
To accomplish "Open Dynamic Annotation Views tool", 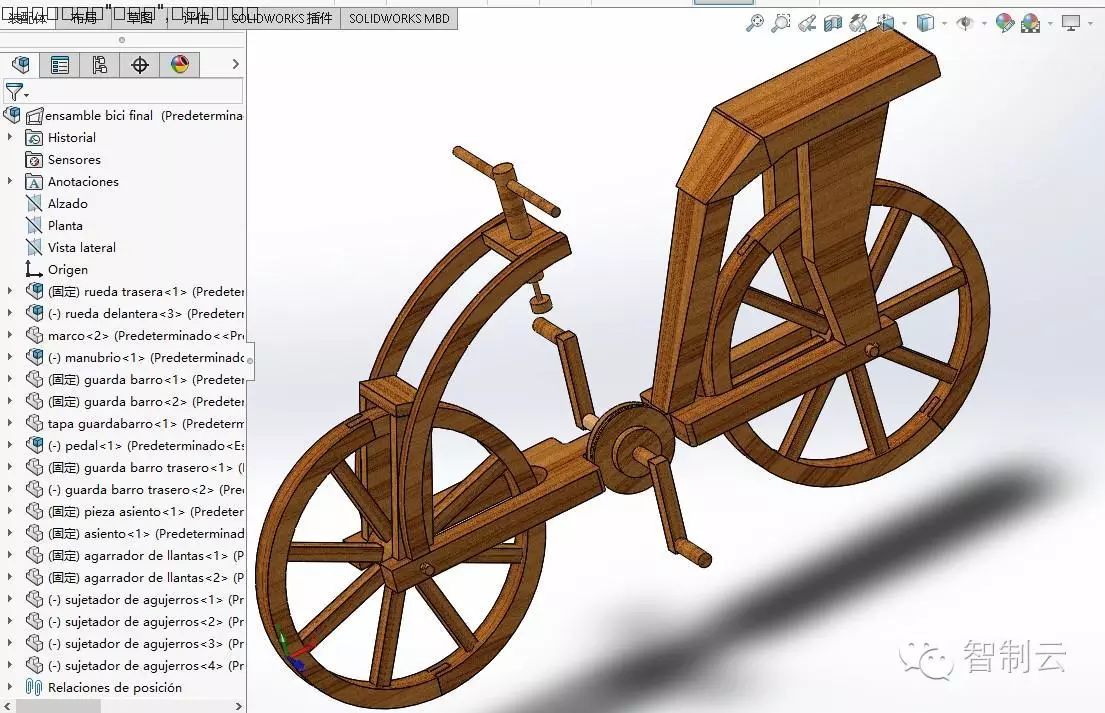I will click(x=858, y=23).
